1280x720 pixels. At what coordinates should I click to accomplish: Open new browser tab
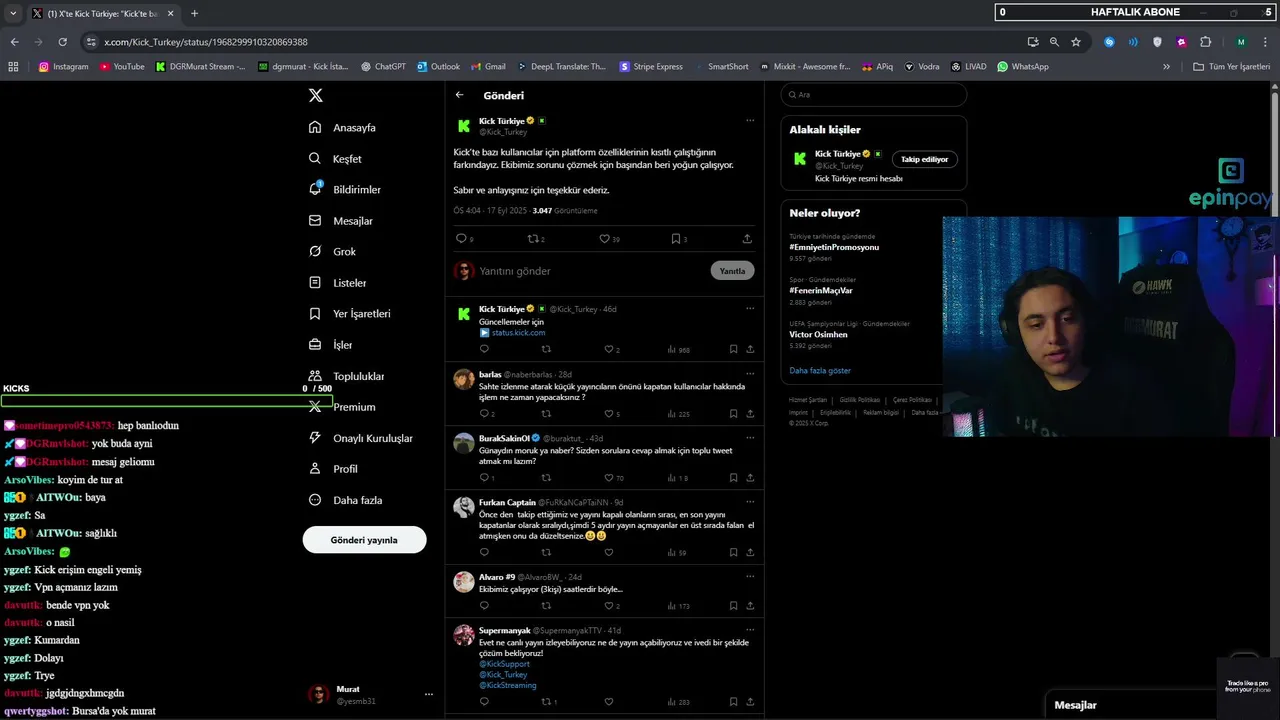coord(194,14)
